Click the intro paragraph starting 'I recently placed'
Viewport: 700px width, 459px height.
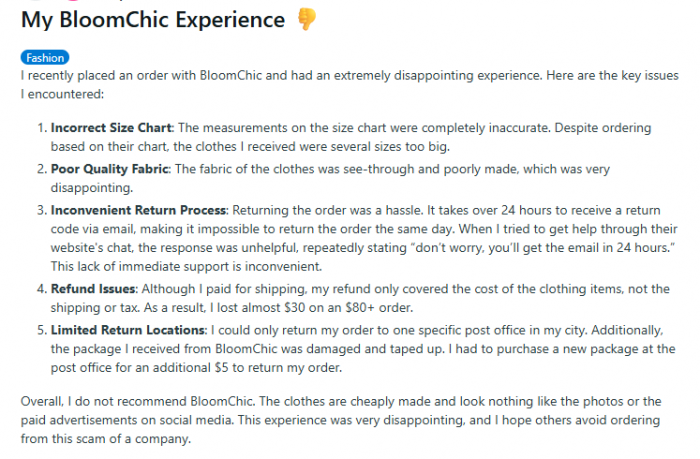pos(350,84)
